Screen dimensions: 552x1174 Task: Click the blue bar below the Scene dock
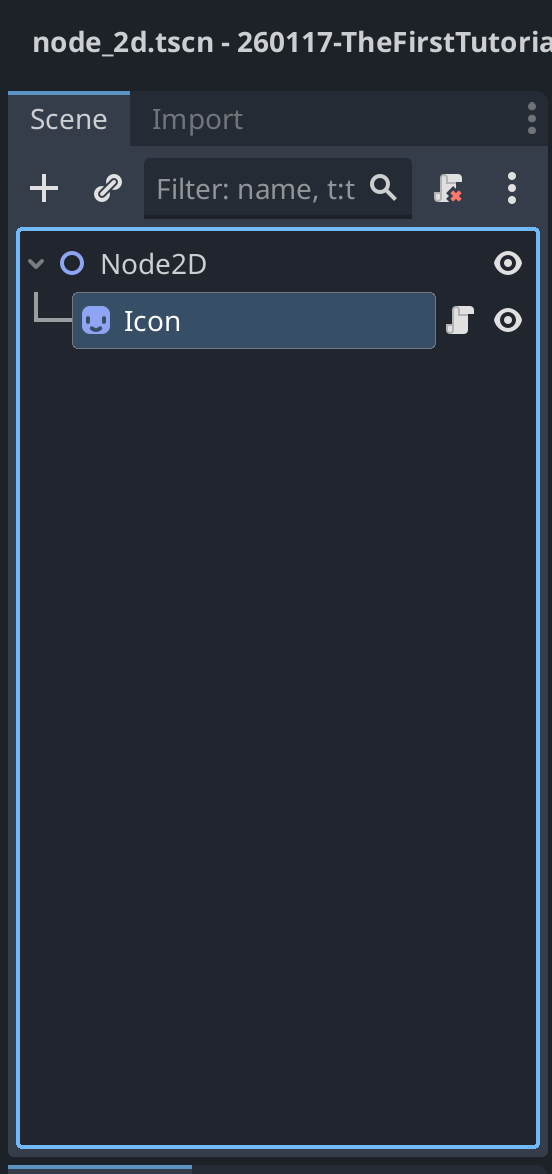[100, 1167]
